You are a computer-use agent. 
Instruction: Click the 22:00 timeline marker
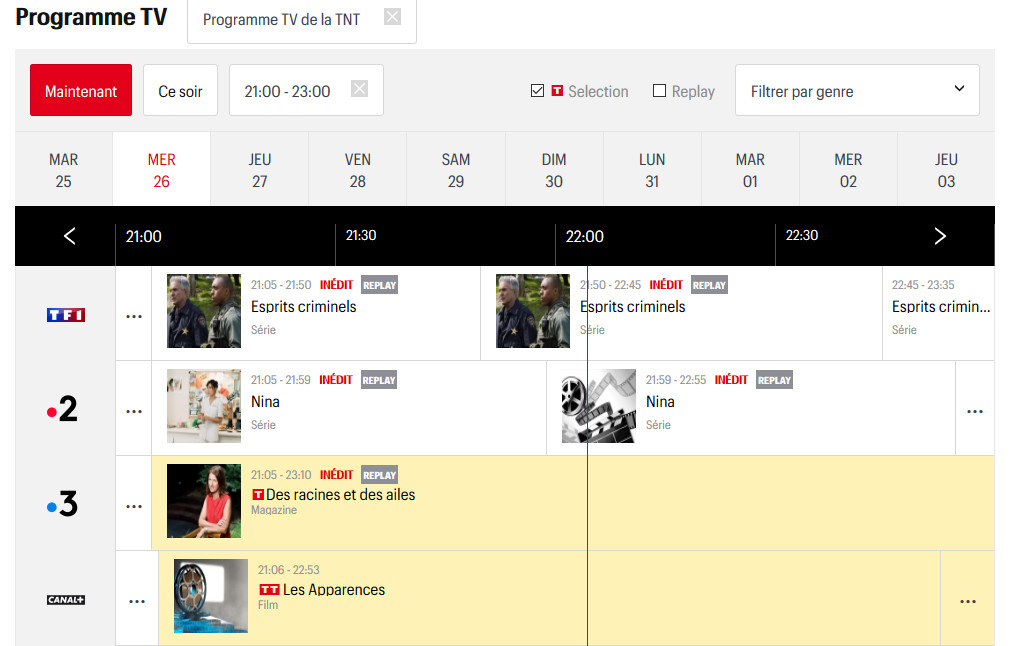(x=585, y=236)
